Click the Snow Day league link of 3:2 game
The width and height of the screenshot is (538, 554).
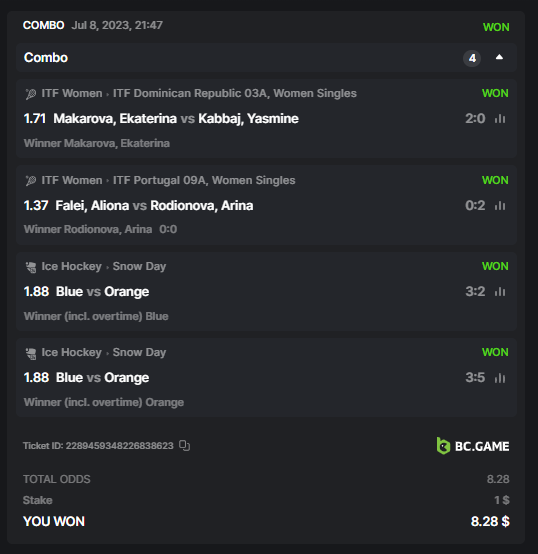point(139,266)
